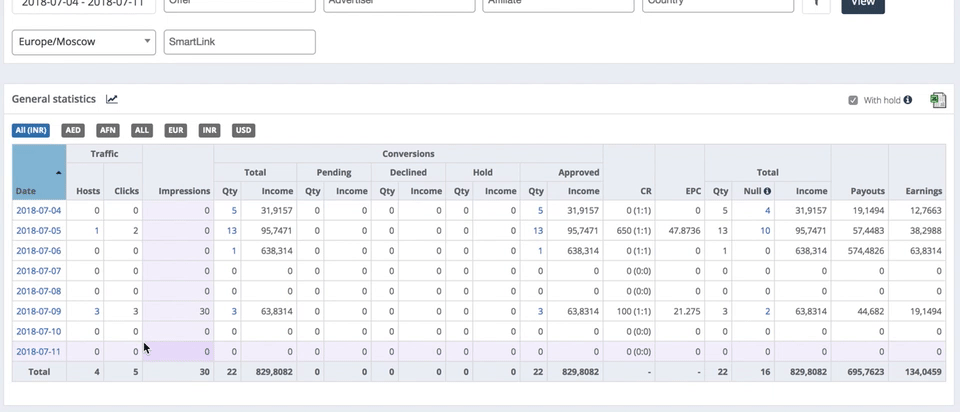This screenshot has height=412, width=960.
Task: Sort by the Hosts column header
Action: coord(88,191)
